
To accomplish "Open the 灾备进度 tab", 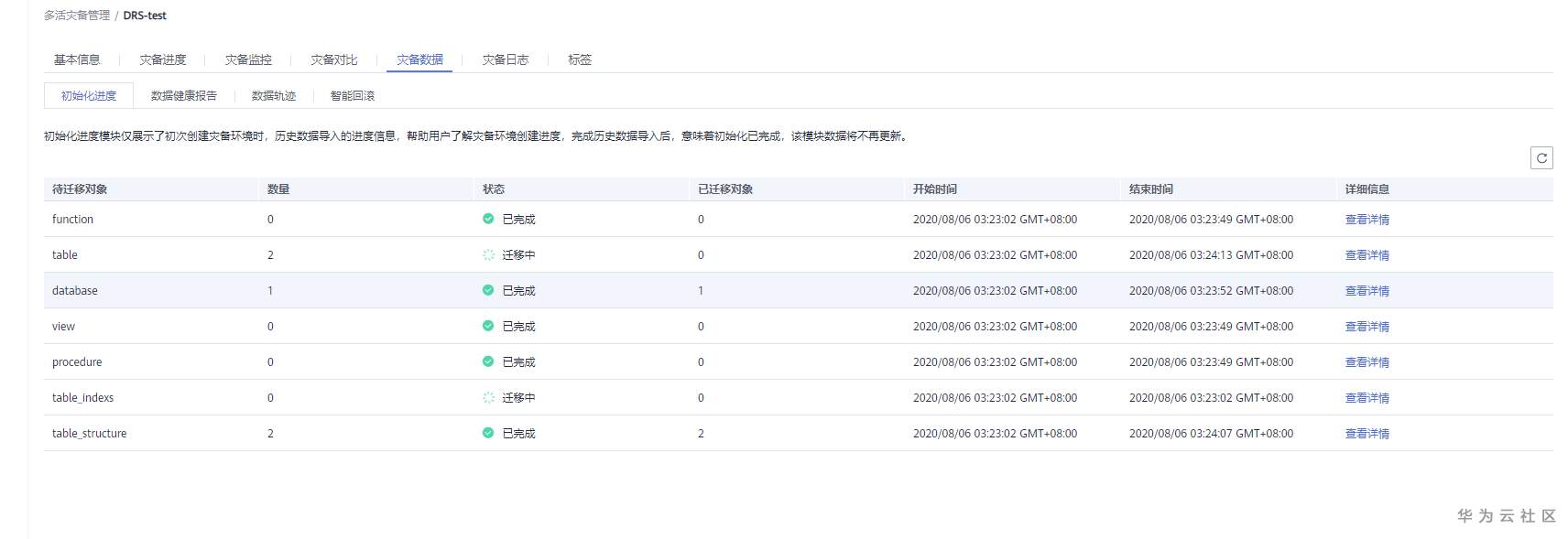I will tap(163, 59).
